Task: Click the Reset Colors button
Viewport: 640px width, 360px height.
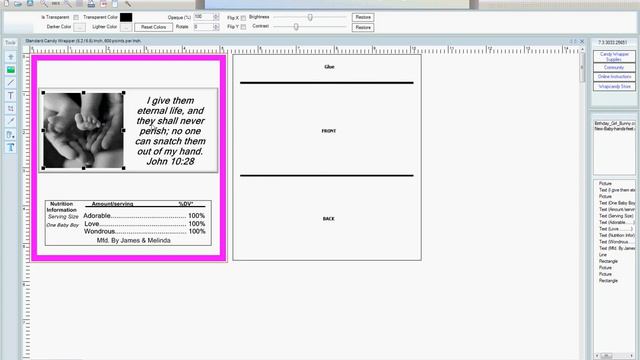Action: tap(153, 27)
